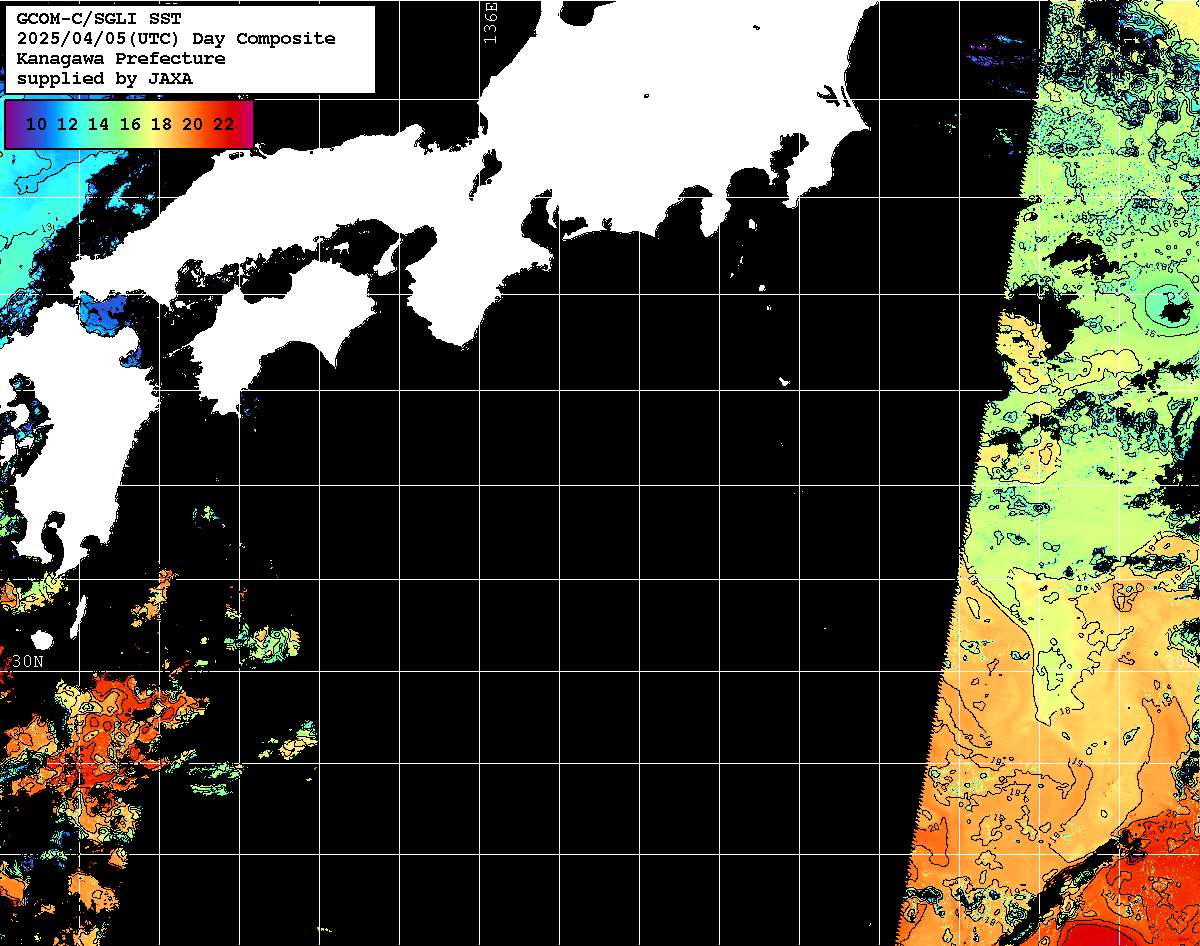Select the '22' value on temperature legend

[224, 125]
